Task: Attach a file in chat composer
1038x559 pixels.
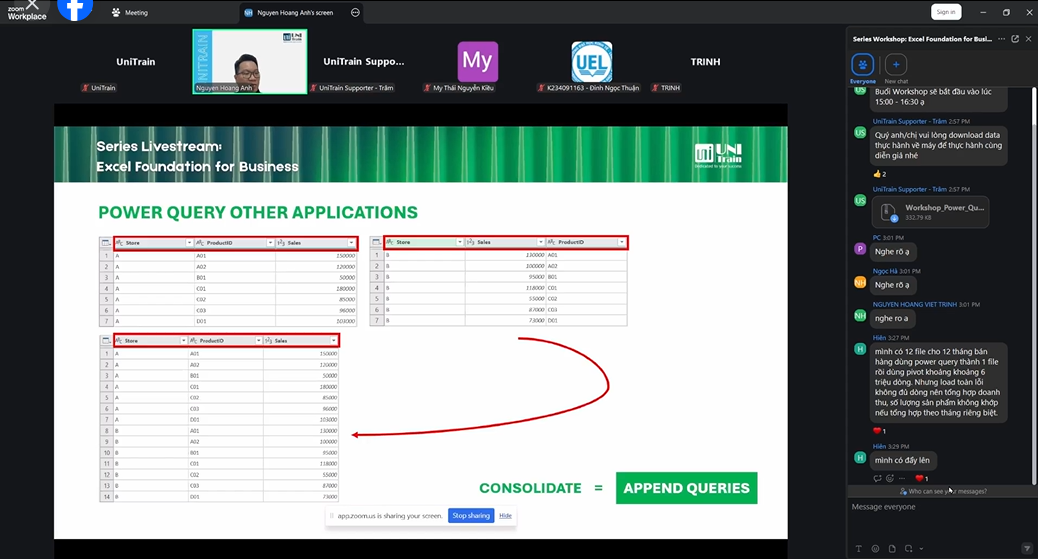Action: (x=892, y=548)
